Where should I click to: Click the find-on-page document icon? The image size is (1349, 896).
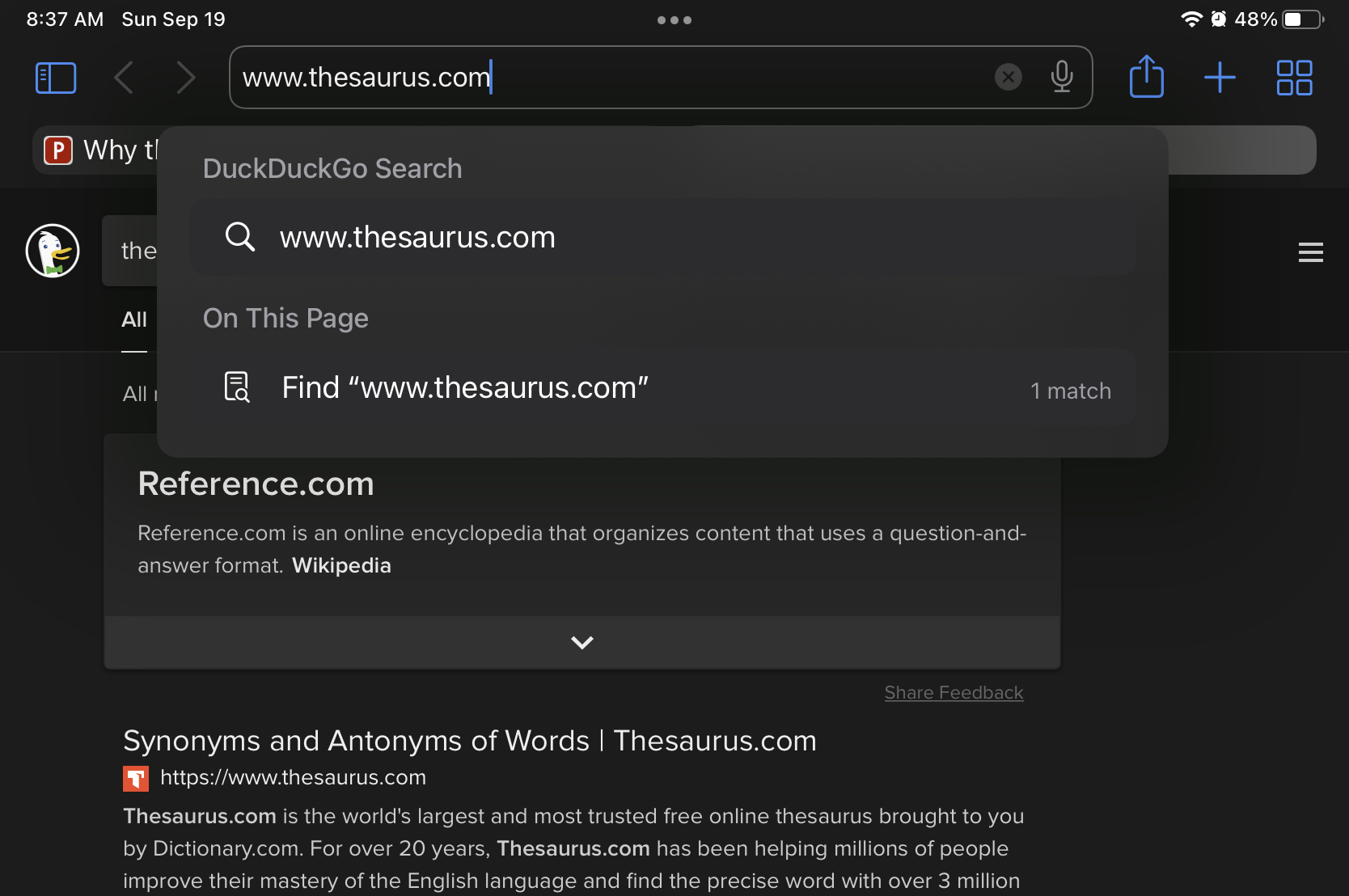pos(237,387)
